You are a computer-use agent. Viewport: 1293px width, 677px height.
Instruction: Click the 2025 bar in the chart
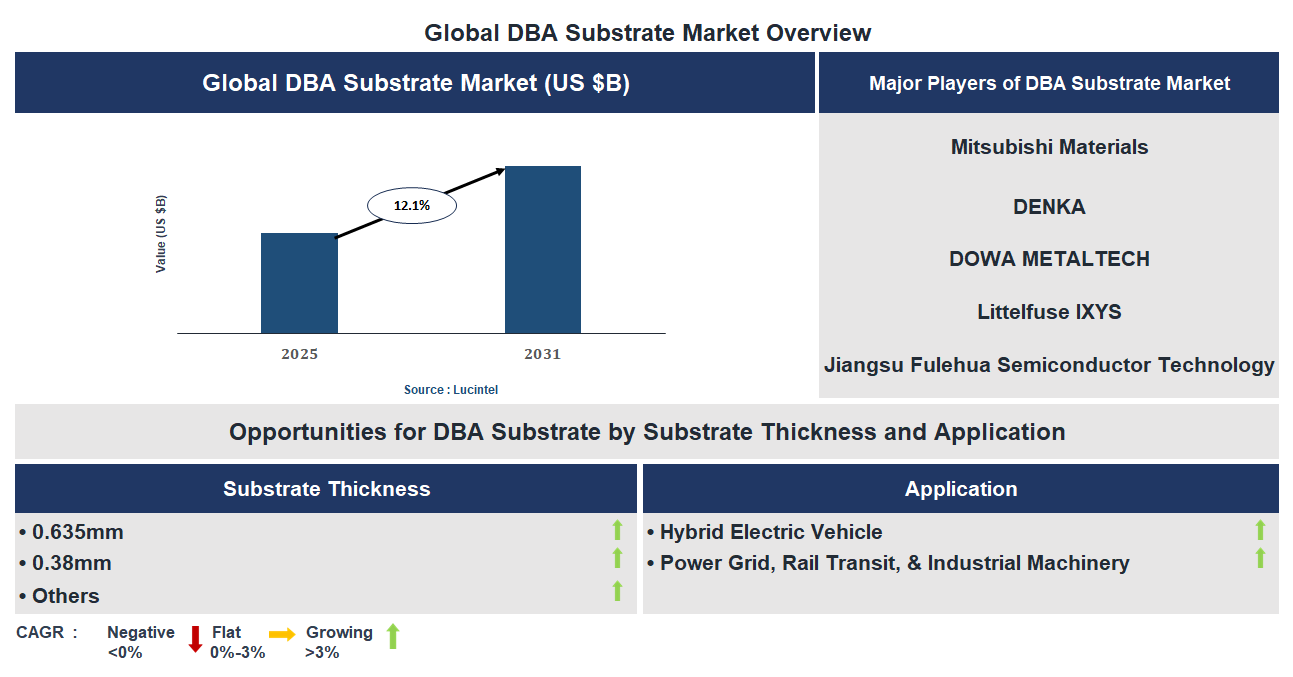tap(299, 283)
